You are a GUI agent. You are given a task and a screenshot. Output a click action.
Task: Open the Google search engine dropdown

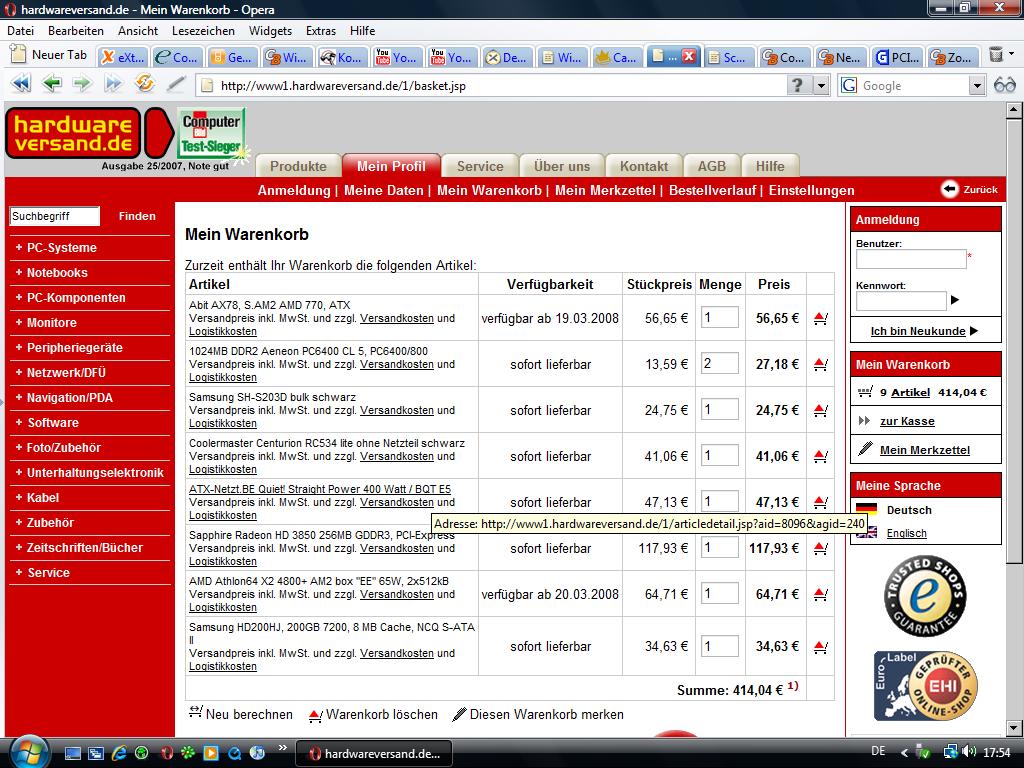tap(977, 86)
